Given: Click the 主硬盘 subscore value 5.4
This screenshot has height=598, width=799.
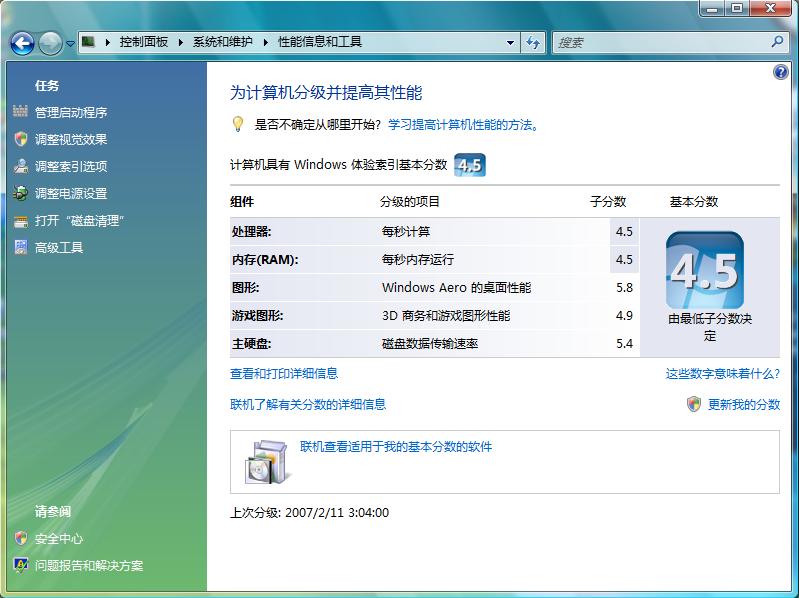Looking at the screenshot, I should (624, 343).
